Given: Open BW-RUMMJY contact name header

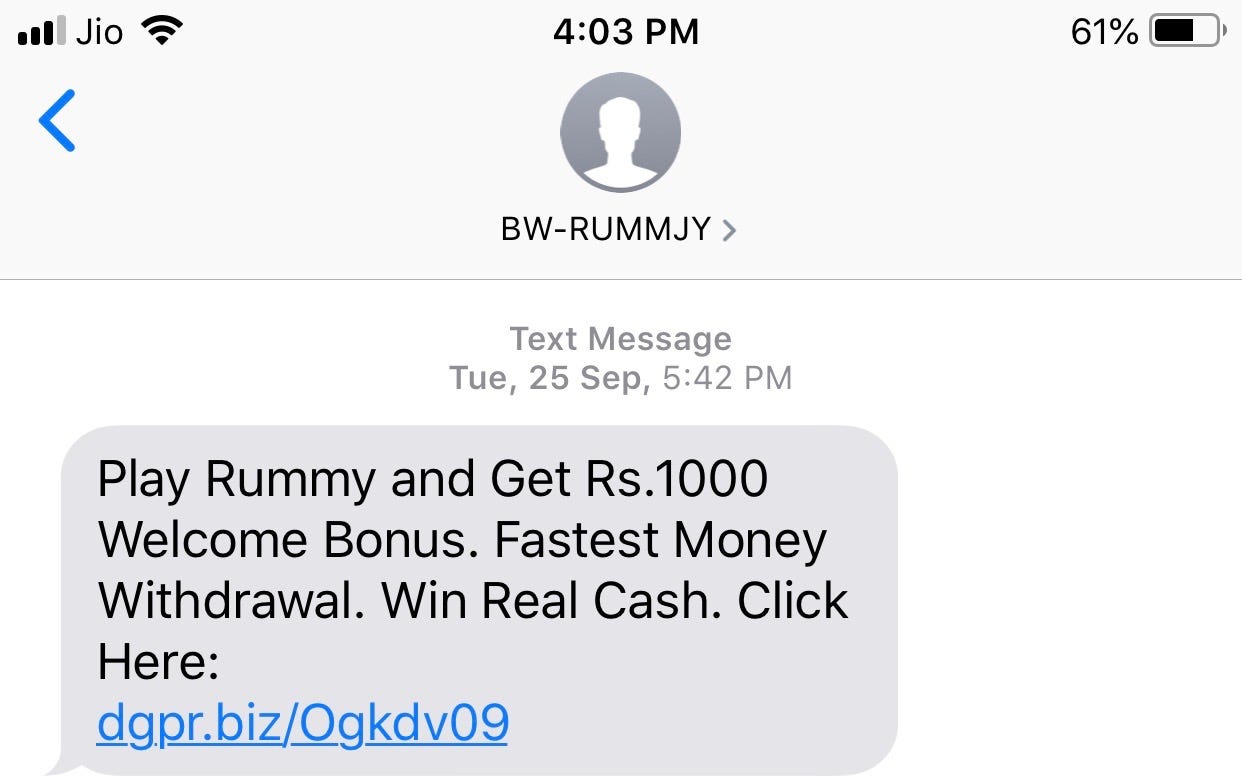Looking at the screenshot, I should pos(606,230).
